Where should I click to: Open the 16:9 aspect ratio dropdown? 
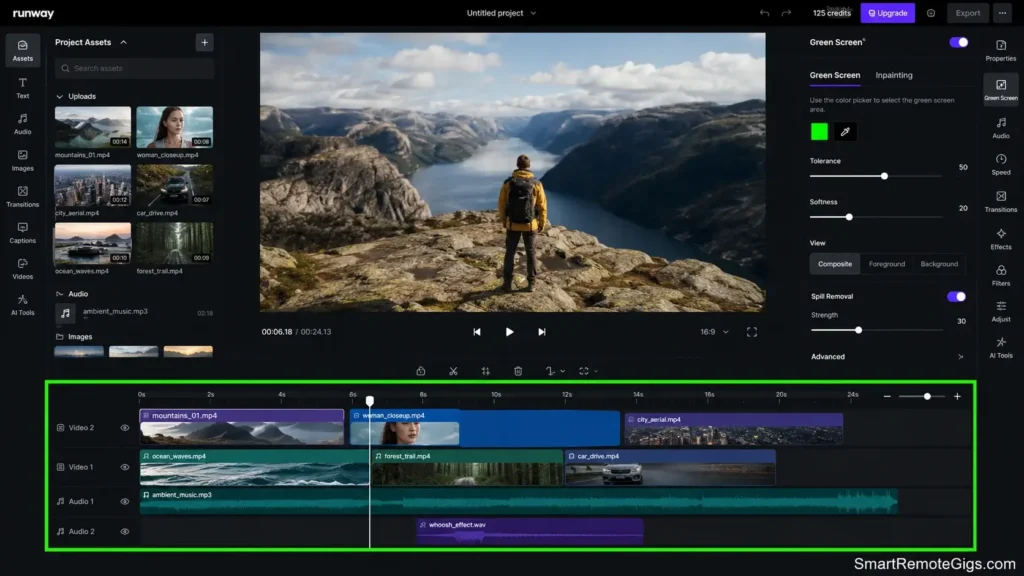[714, 332]
